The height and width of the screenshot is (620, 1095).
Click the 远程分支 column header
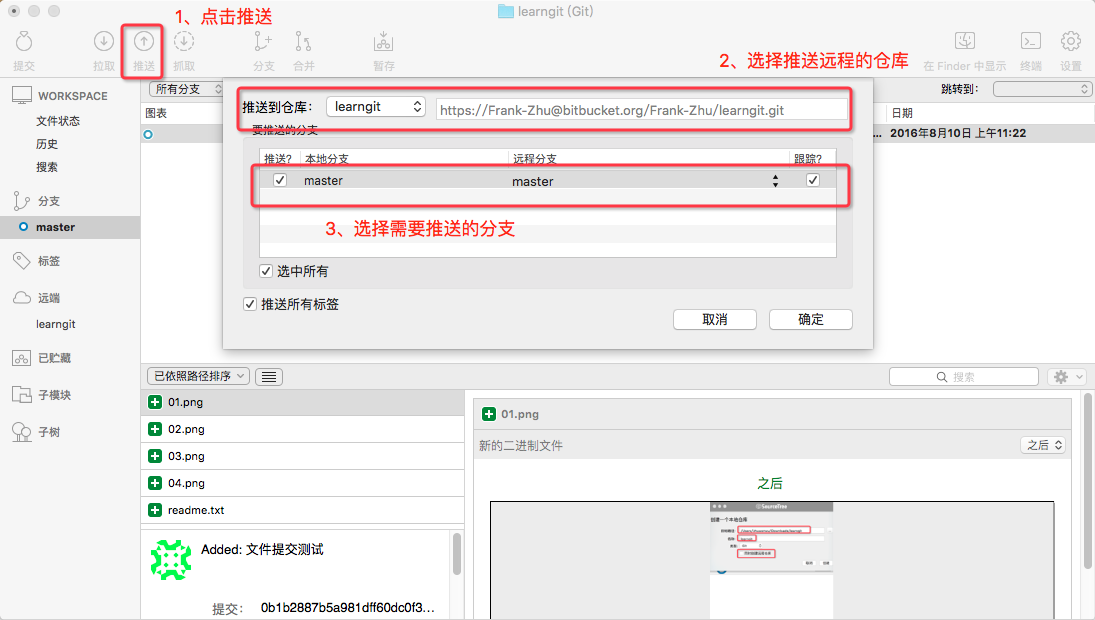[535, 158]
